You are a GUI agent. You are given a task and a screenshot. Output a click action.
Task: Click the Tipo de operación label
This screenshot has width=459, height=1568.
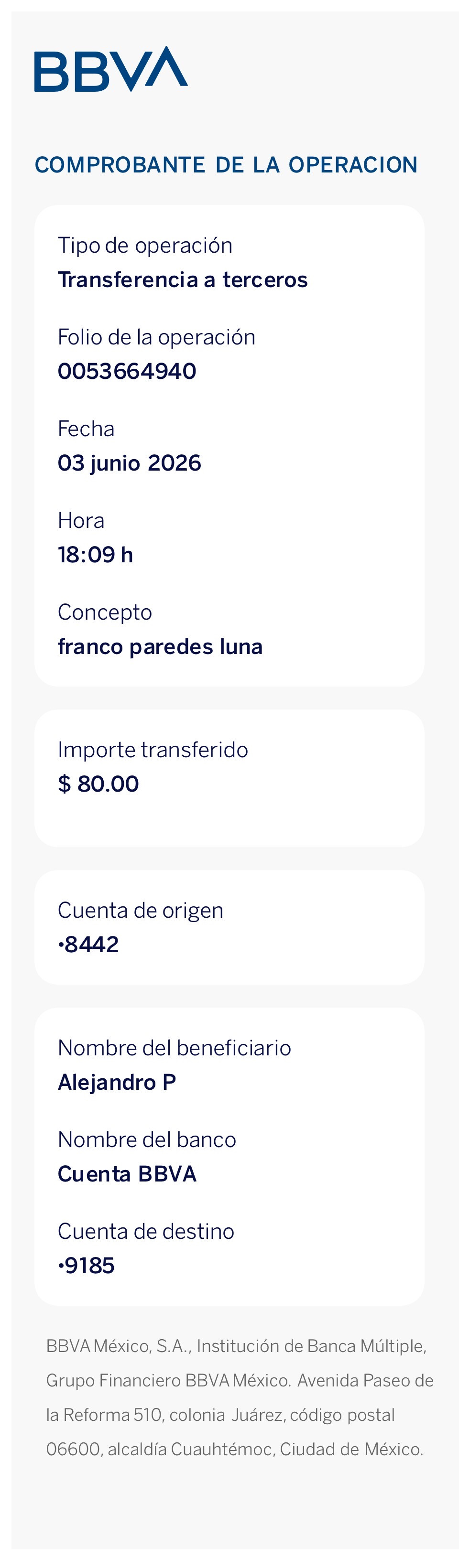[145, 246]
